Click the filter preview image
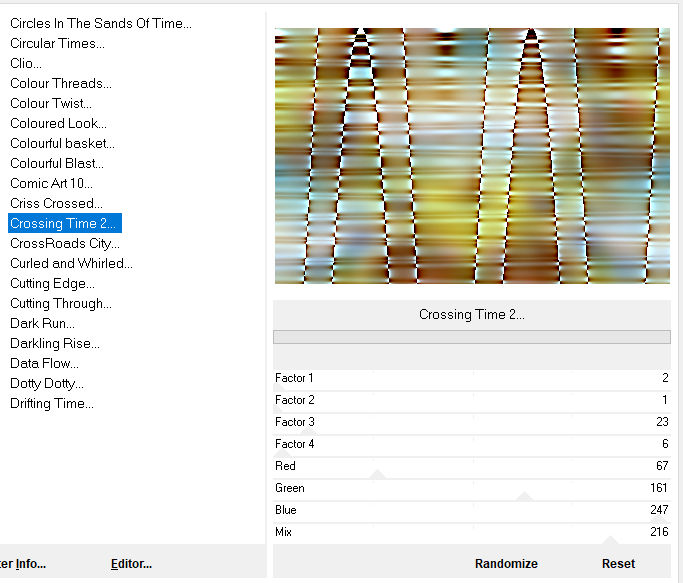683x583 pixels. coord(471,156)
